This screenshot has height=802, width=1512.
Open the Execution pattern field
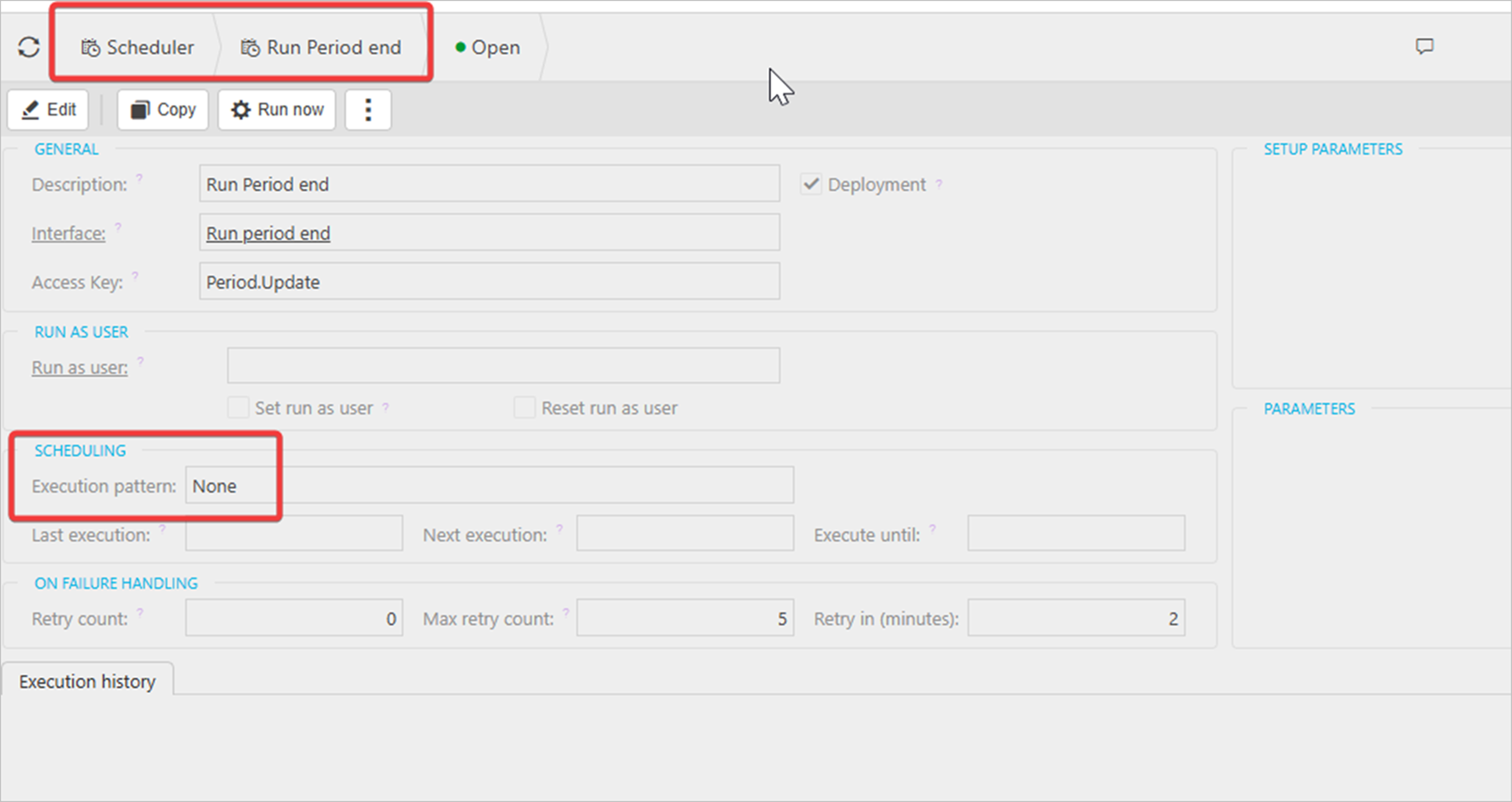click(x=489, y=486)
